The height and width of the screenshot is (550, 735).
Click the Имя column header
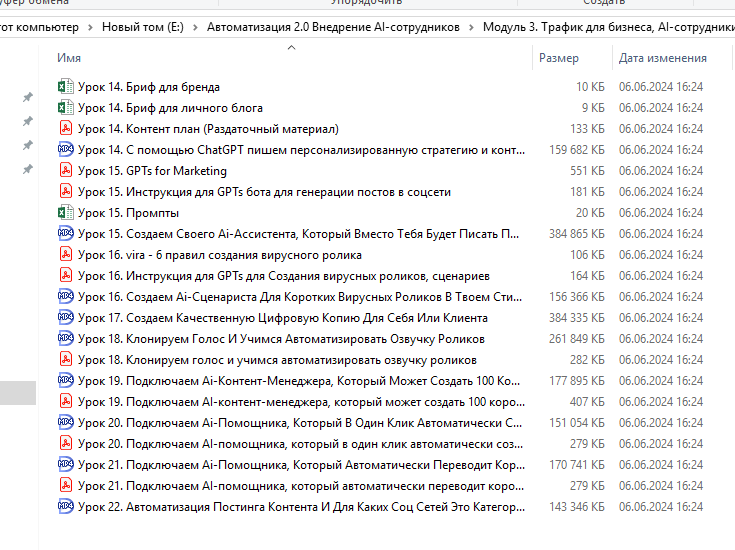(70, 58)
